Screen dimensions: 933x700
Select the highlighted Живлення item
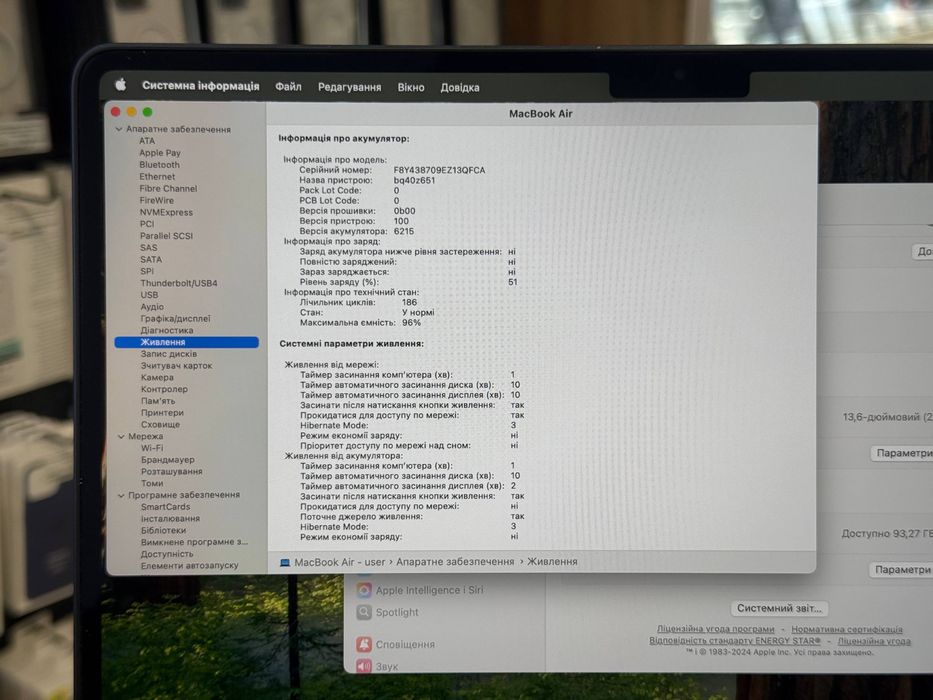pos(186,342)
